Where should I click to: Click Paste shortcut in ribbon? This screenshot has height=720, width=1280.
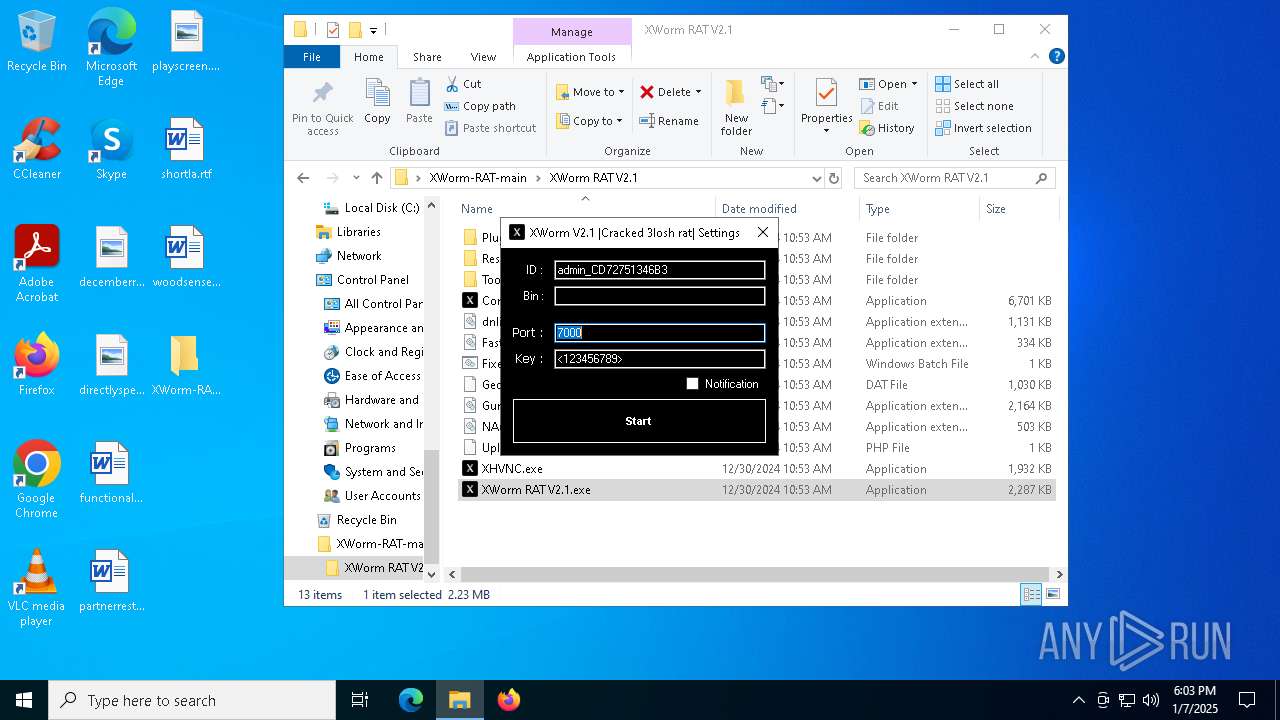coord(490,128)
